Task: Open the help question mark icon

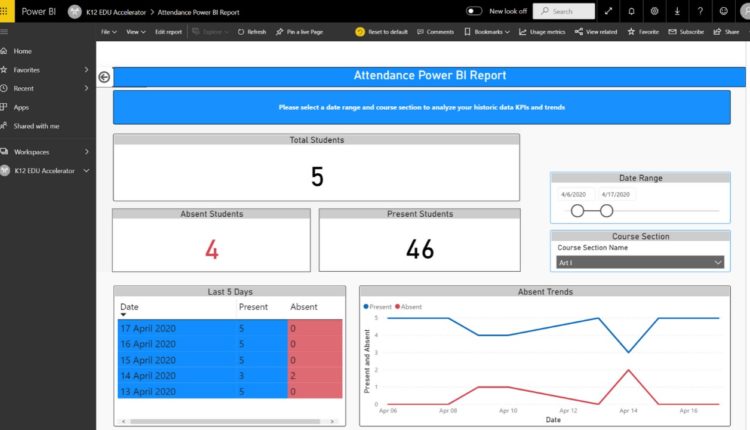Action: (x=700, y=11)
